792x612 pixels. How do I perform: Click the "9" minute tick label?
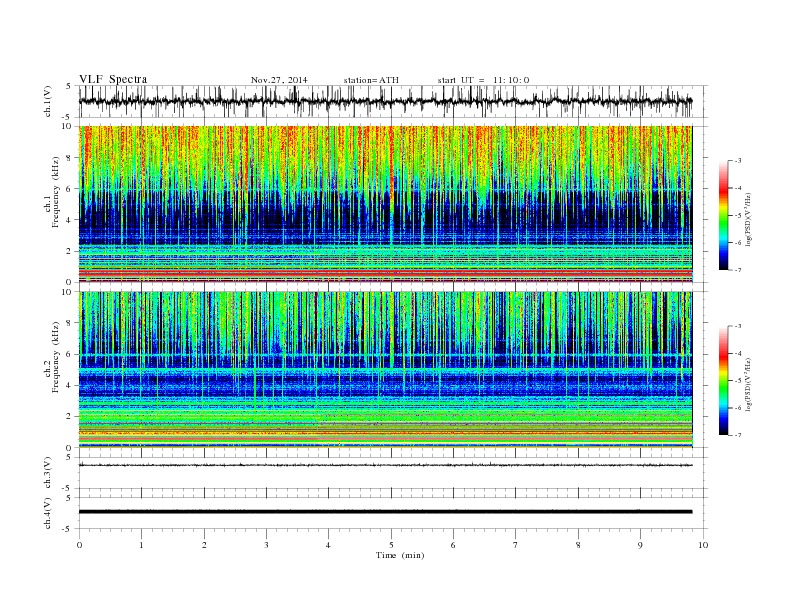pos(640,545)
